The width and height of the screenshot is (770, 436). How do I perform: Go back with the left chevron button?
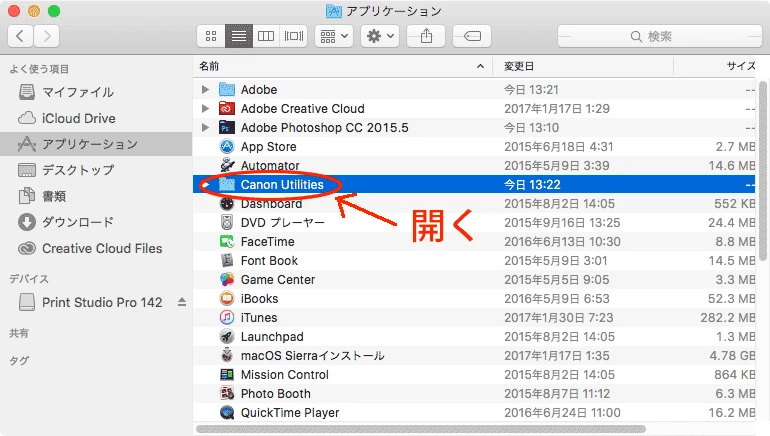(21, 36)
